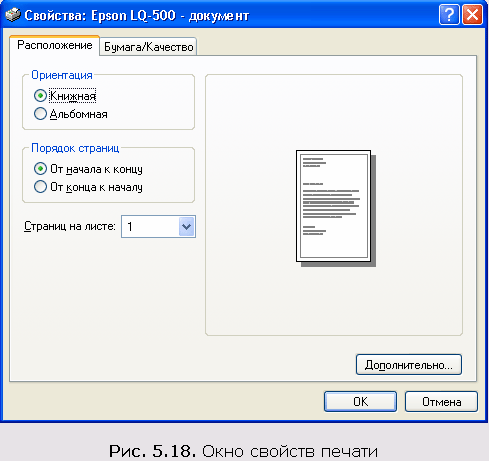Click the Страниц на листе value field
Viewport: 489px width, 461px height.
click(158, 227)
